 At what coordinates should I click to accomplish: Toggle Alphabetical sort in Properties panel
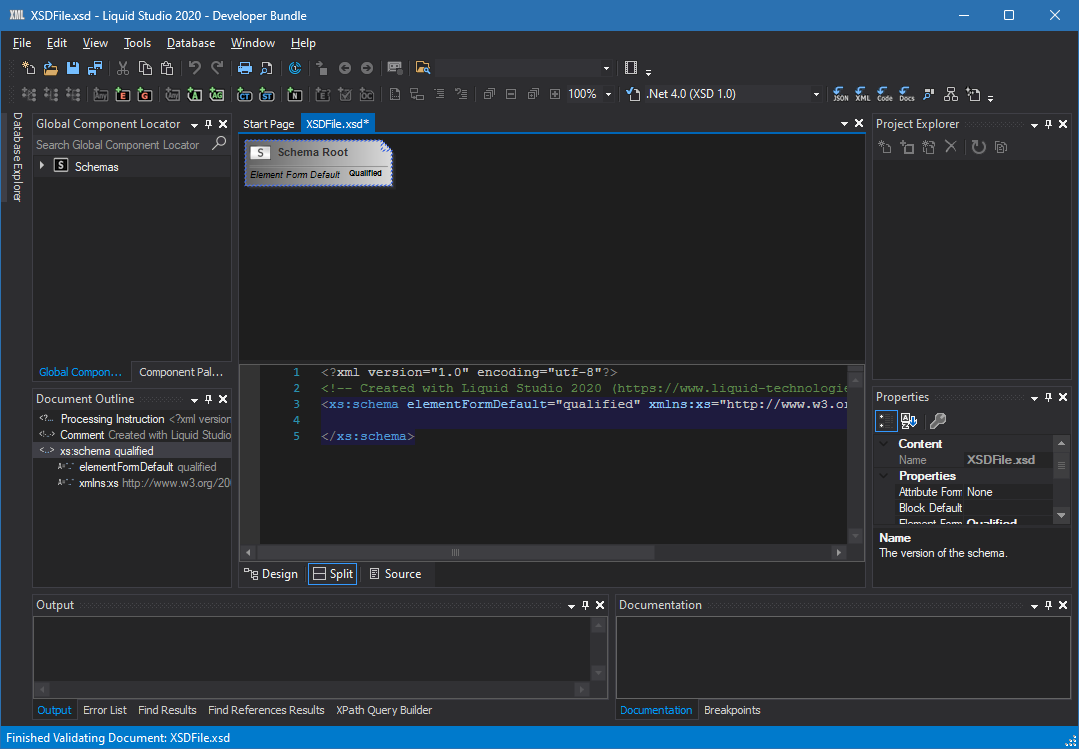point(908,421)
